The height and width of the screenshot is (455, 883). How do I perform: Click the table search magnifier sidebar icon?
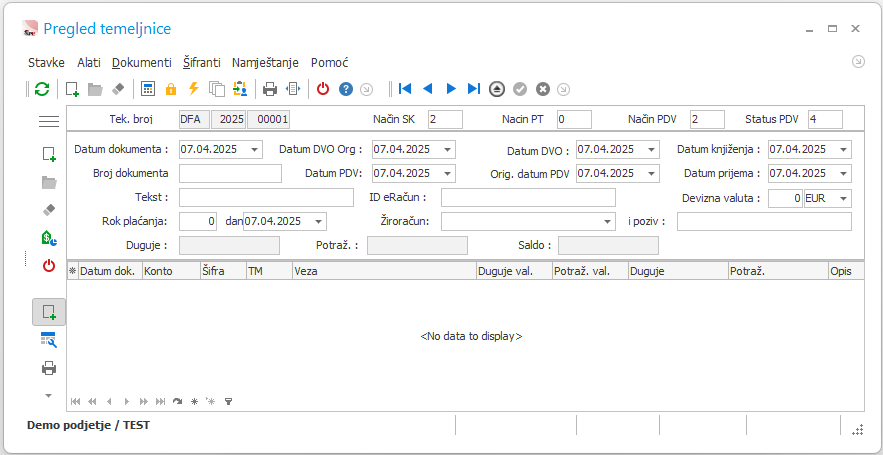coord(49,340)
